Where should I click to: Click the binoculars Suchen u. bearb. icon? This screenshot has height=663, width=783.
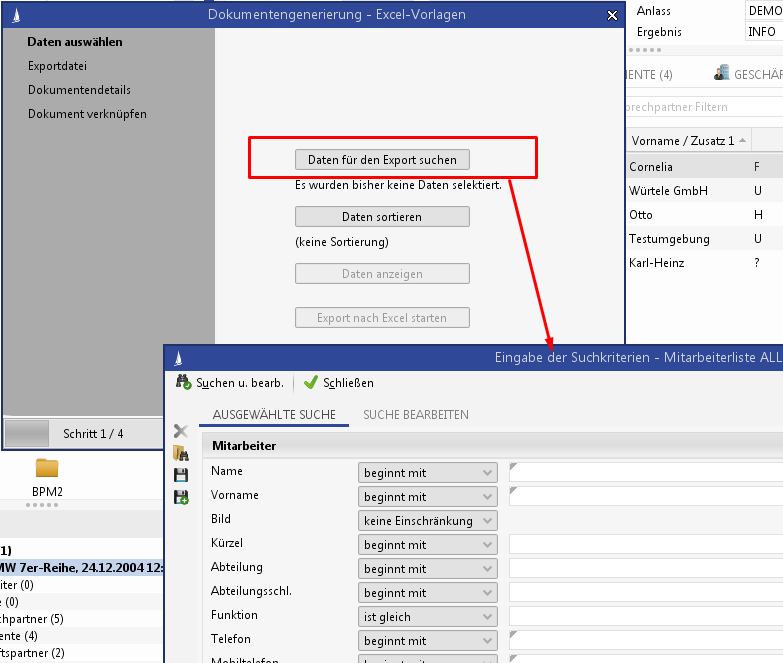pos(183,382)
